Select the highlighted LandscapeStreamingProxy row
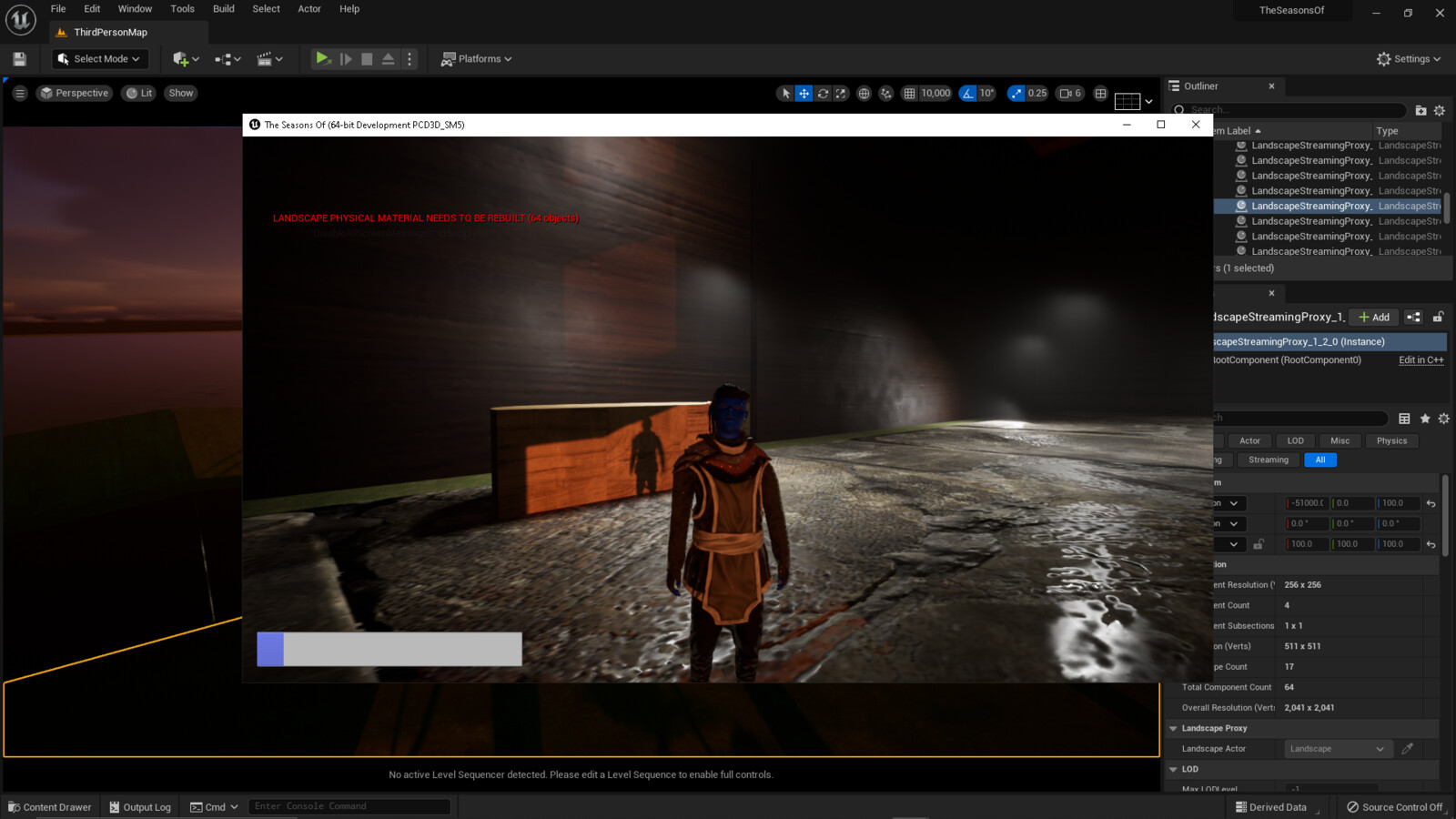Viewport: 1456px width, 819px height. pyautogui.click(x=1327, y=207)
